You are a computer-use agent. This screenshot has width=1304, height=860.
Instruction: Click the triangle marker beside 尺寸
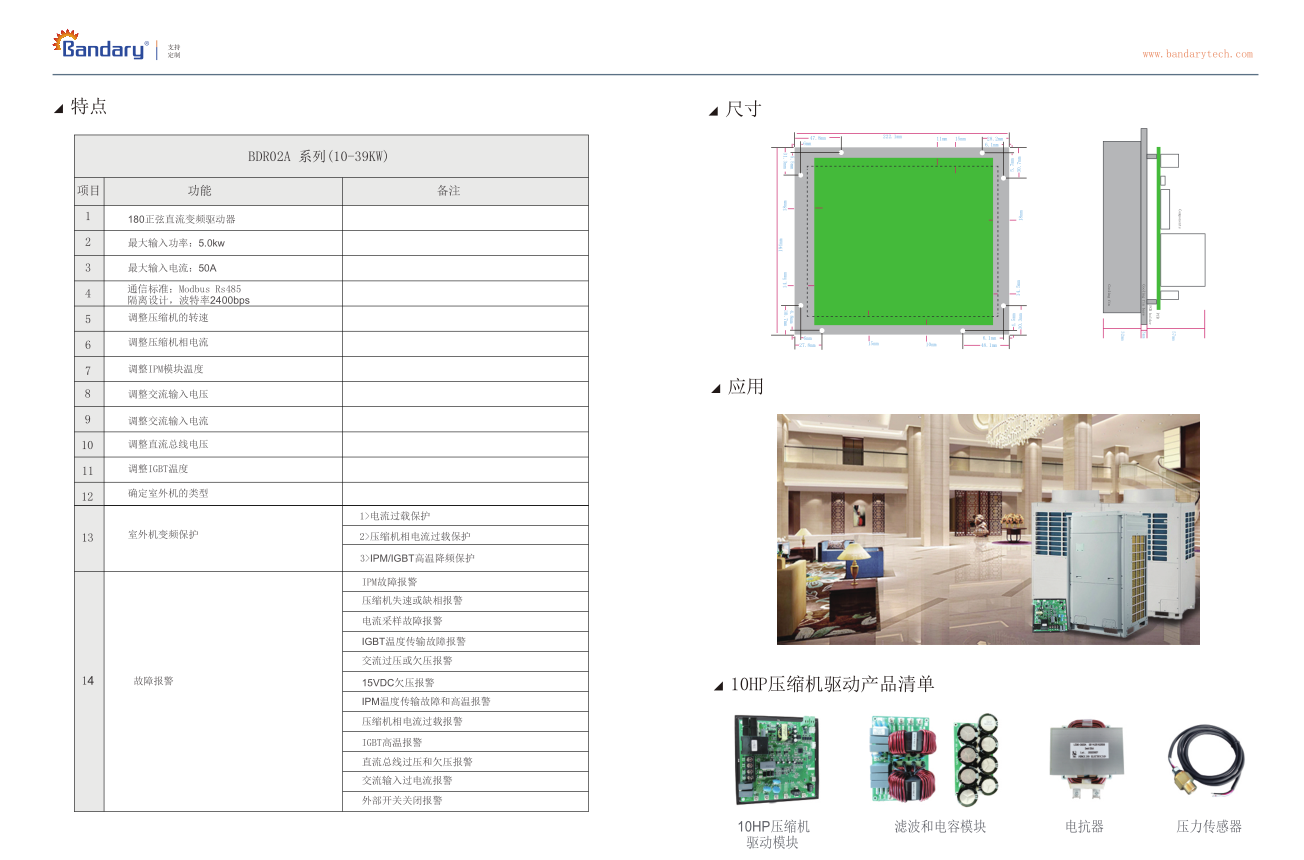point(713,111)
